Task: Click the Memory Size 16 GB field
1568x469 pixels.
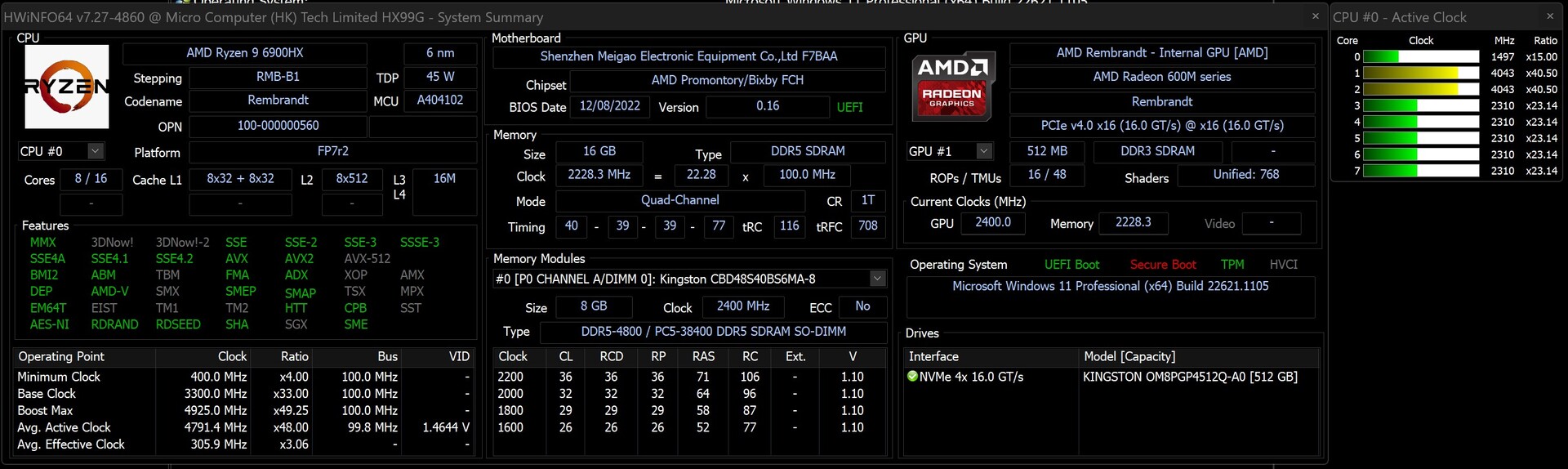Action: (599, 152)
